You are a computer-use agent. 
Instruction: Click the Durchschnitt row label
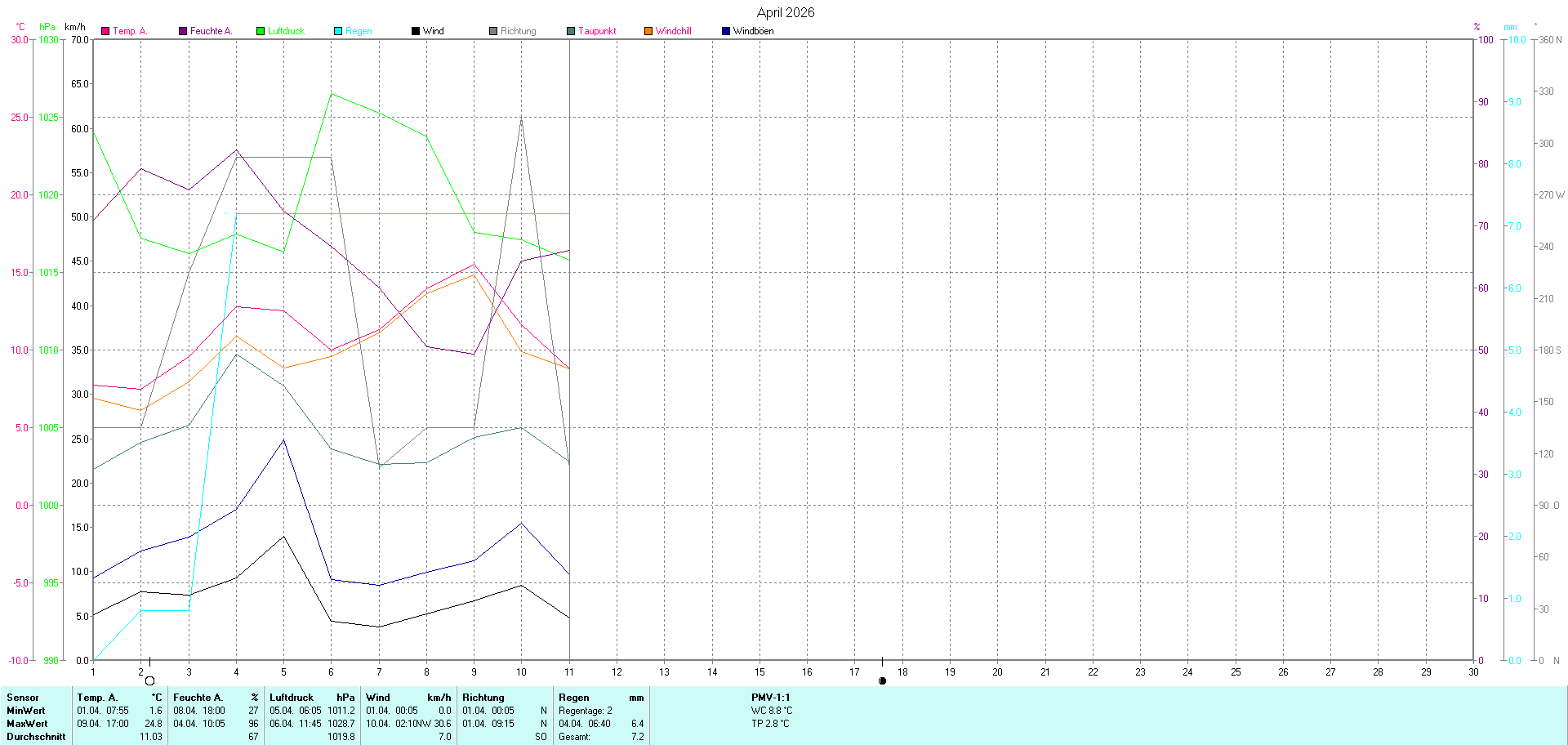[x=36, y=737]
